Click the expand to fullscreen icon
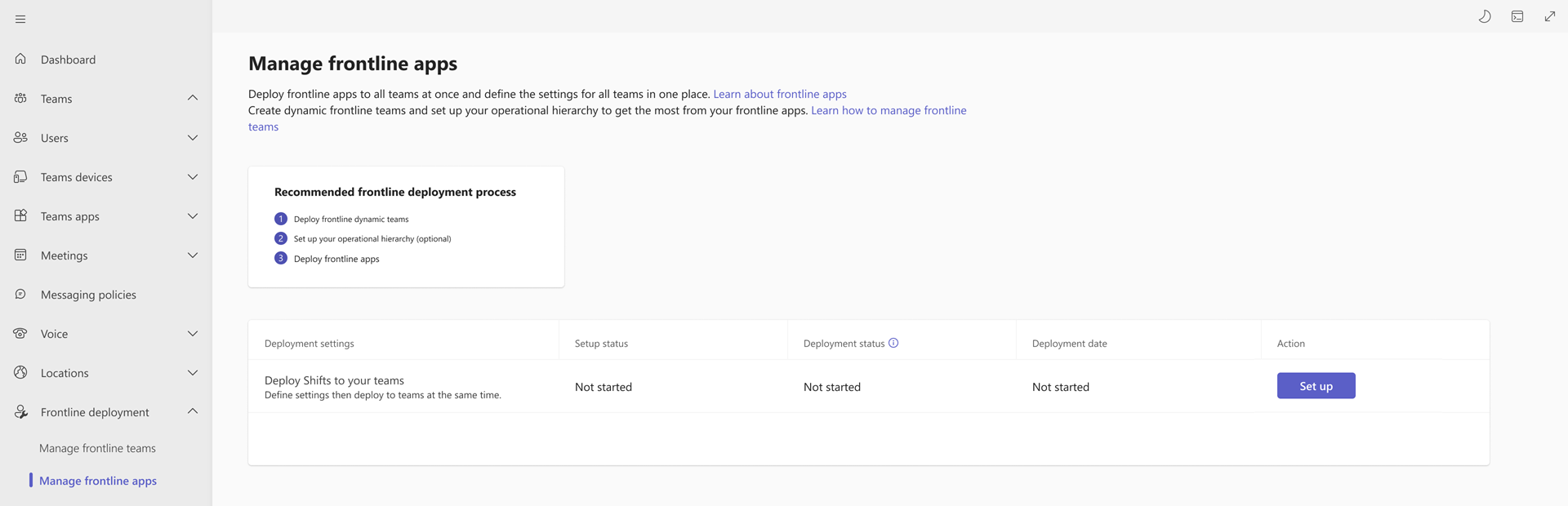Viewport: 1568px width, 506px height. (1549, 16)
